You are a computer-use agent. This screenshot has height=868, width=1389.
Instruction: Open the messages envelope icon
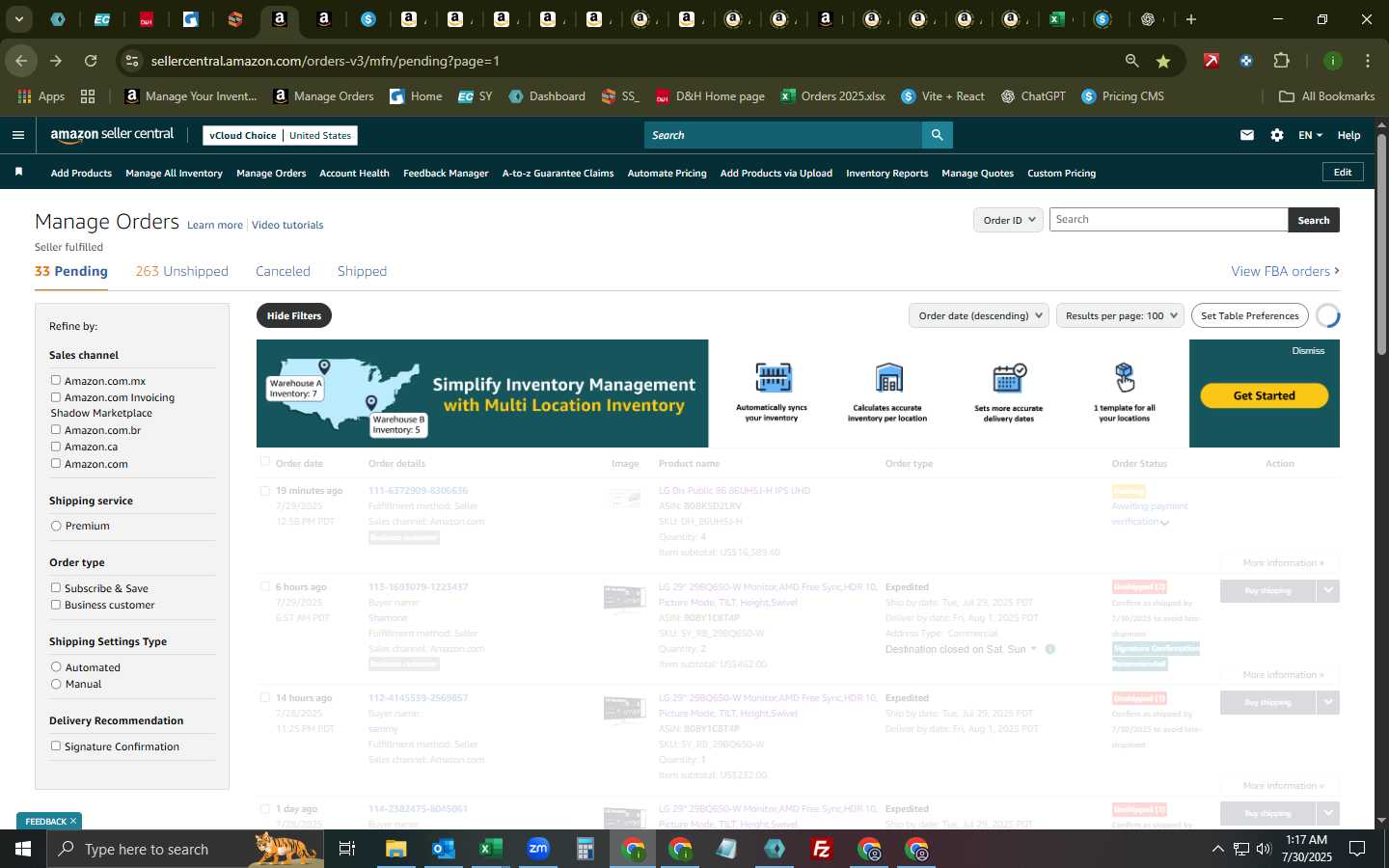1247,135
